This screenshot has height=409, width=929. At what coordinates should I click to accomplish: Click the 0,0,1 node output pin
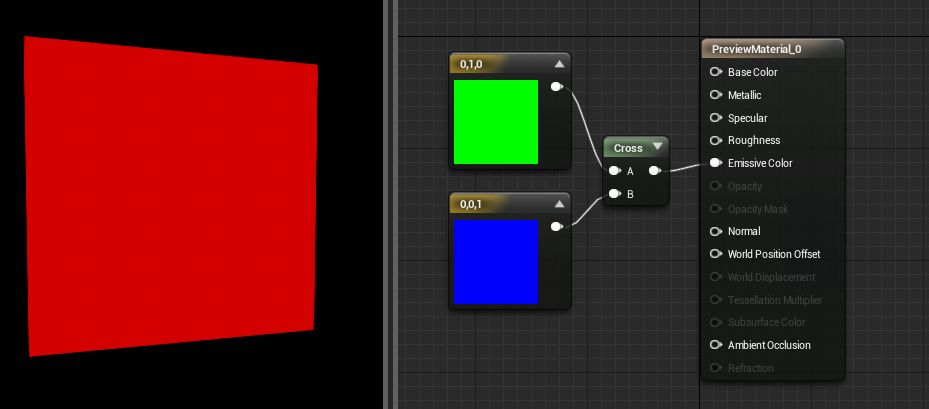(557, 226)
